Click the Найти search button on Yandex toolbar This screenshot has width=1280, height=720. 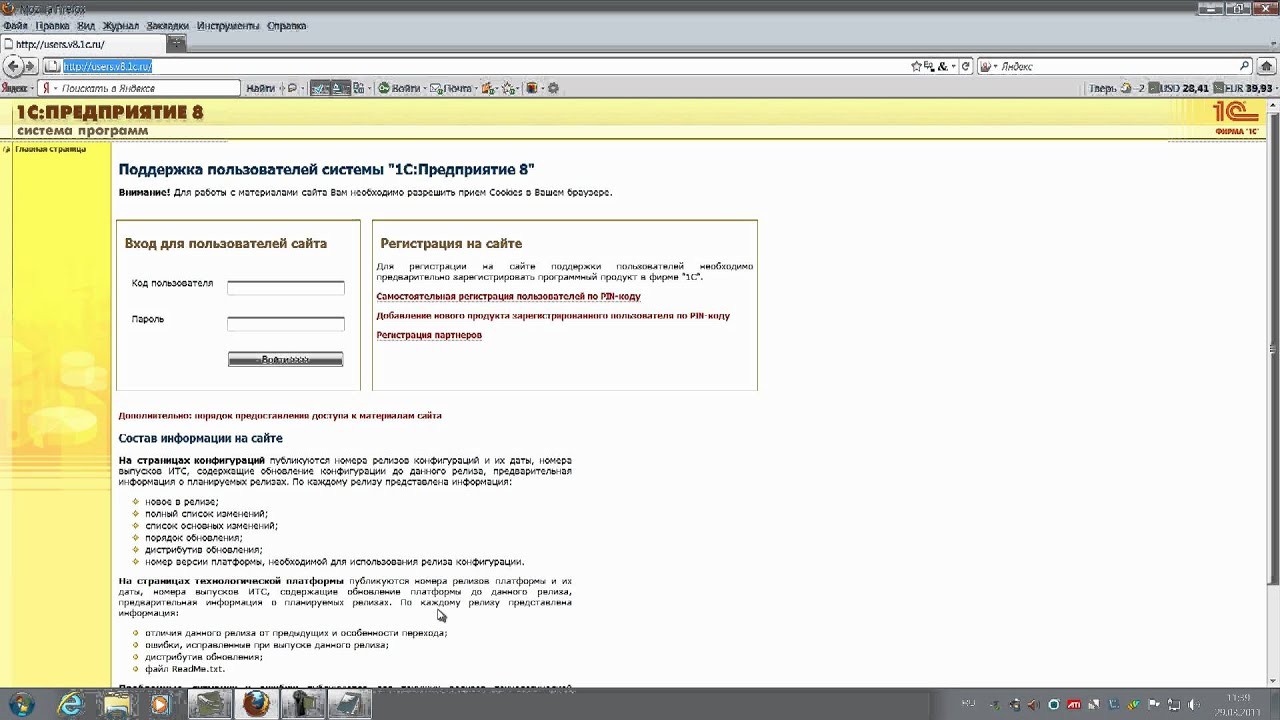click(x=260, y=88)
